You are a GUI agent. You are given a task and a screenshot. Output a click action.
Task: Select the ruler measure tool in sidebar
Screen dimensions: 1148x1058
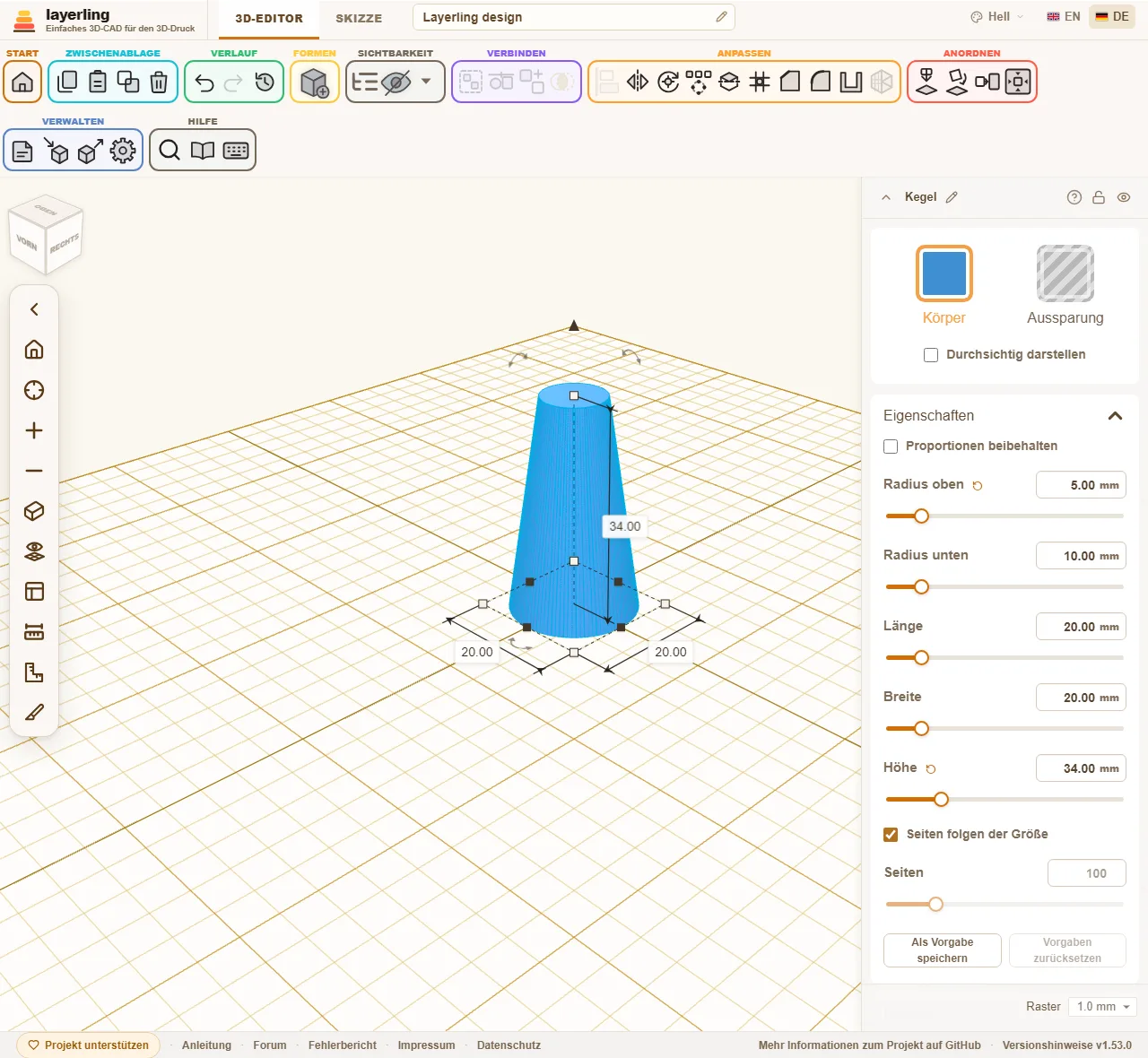coord(34,632)
